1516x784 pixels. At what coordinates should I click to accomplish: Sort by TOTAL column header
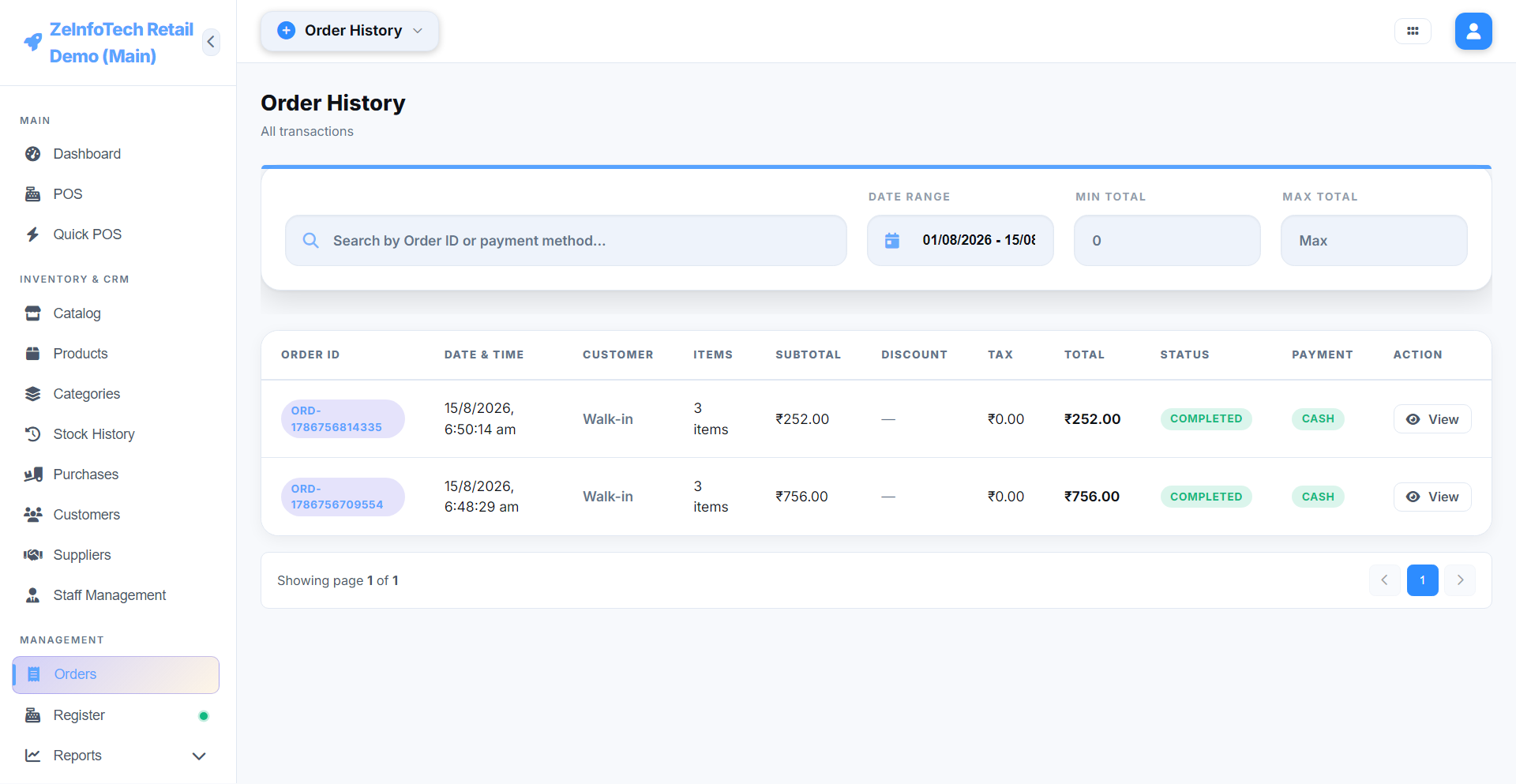tap(1084, 355)
